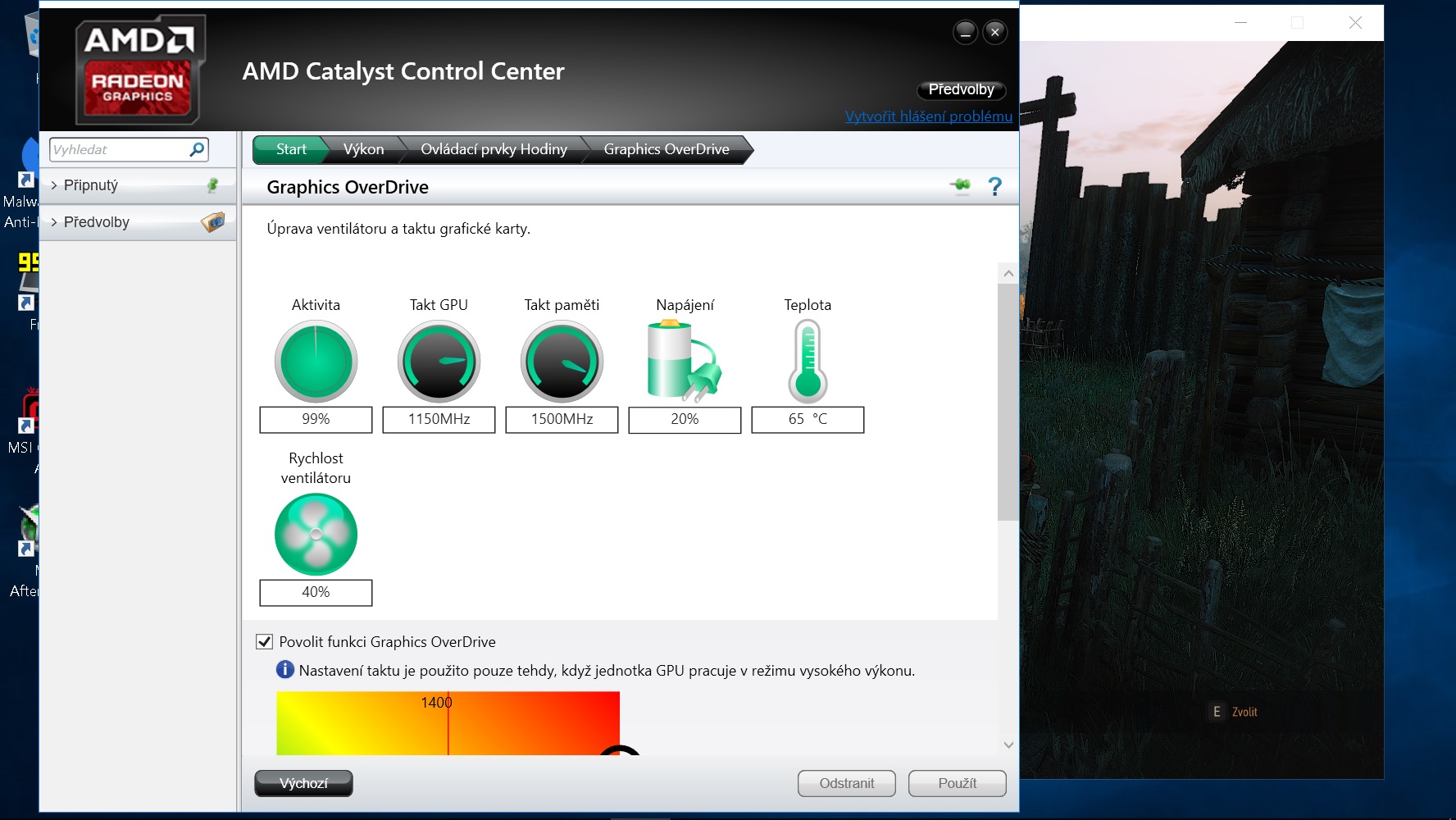Click the blue information icon
This screenshot has width=1456, height=820.
[x=284, y=670]
